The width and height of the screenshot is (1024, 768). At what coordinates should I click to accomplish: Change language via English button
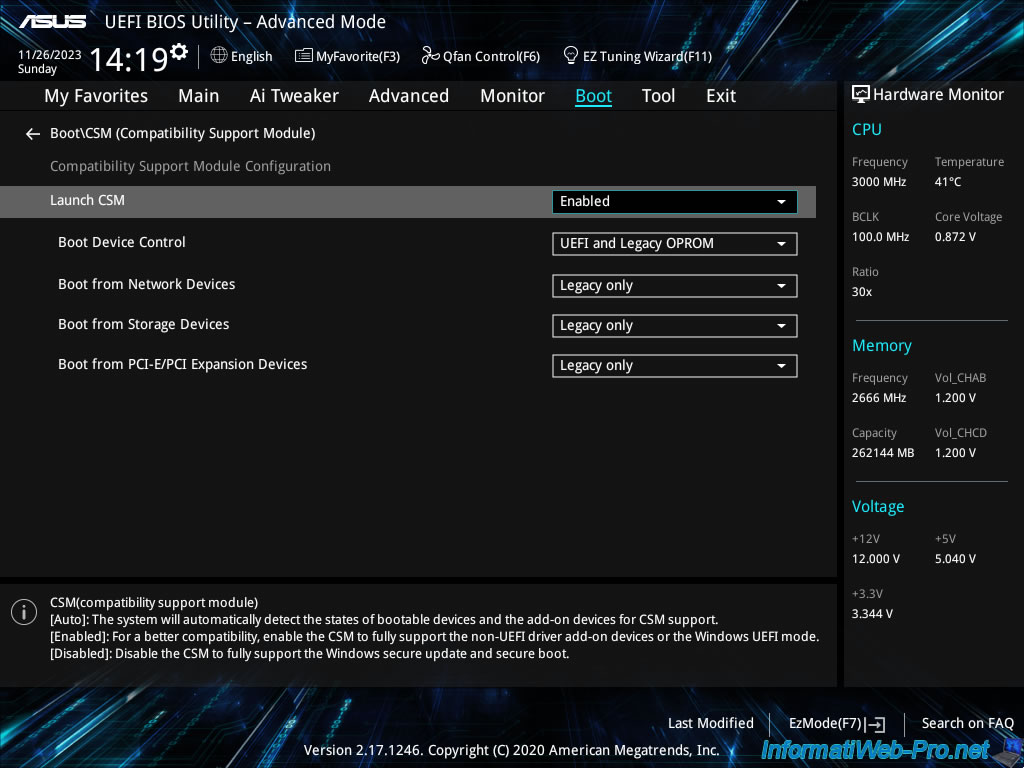point(251,56)
